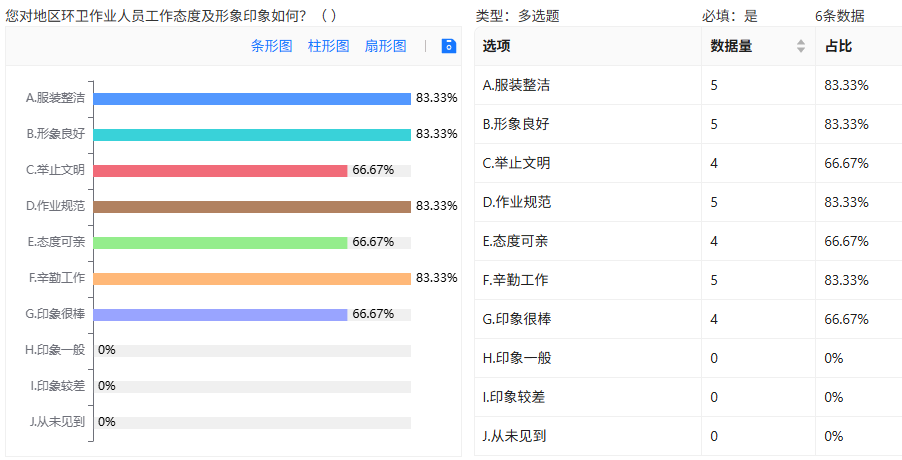This screenshot has height=460, width=902.
Task: Click the 选项 column header
Action: [x=497, y=46]
